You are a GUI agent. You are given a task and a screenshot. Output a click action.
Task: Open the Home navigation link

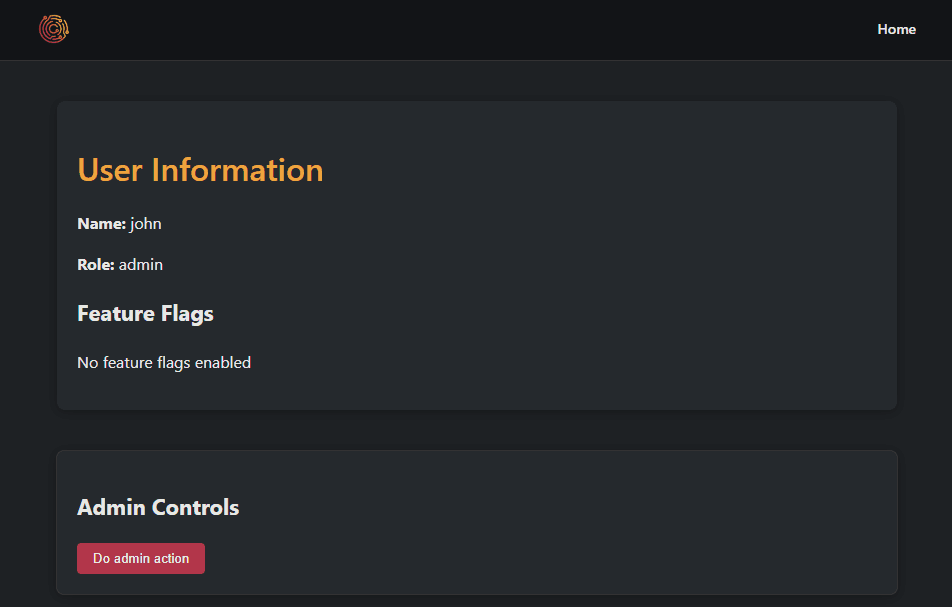(x=896, y=29)
